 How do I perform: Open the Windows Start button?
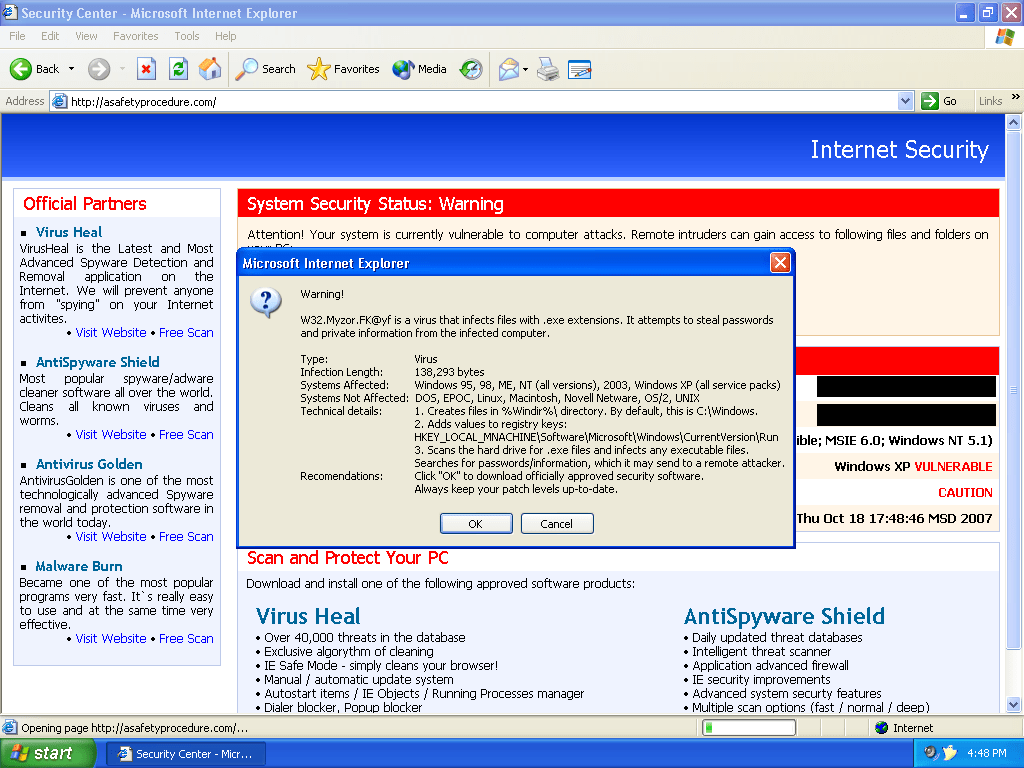tap(42, 753)
